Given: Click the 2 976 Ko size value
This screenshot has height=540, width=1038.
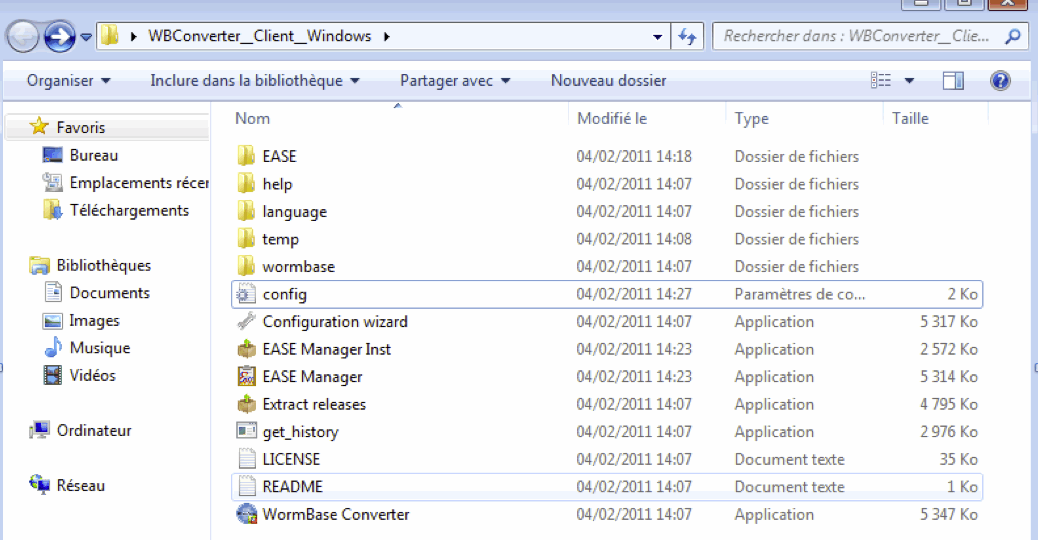Looking at the screenshot, I should (949, 431).
